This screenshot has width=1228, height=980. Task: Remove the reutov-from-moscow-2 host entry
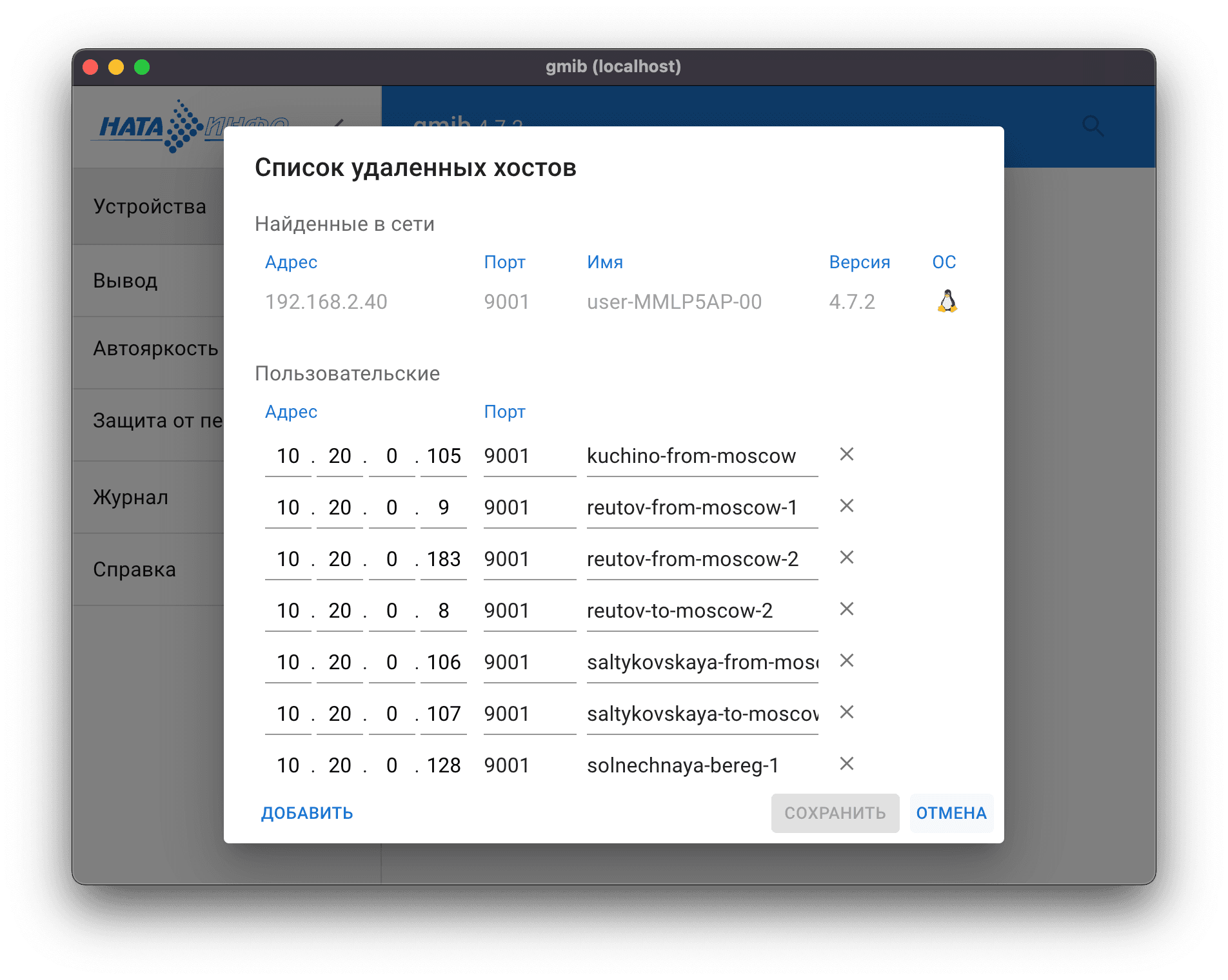[847, 558]
